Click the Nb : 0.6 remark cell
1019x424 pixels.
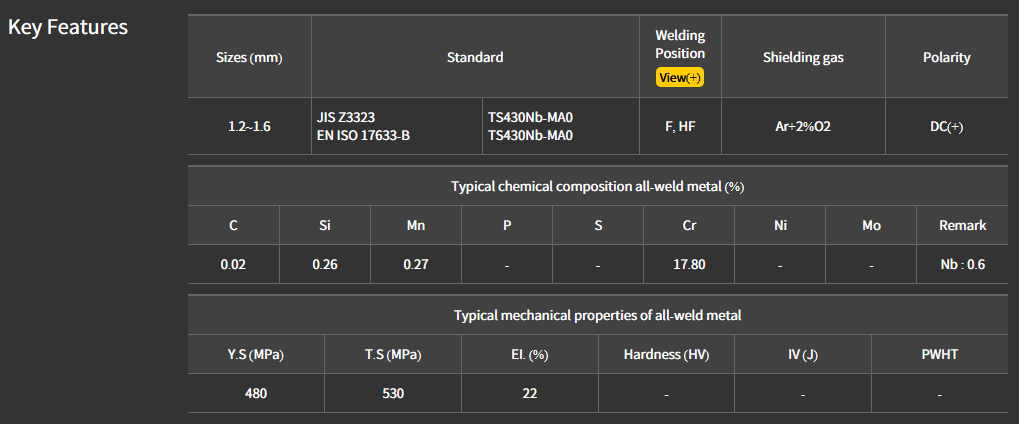962,265
